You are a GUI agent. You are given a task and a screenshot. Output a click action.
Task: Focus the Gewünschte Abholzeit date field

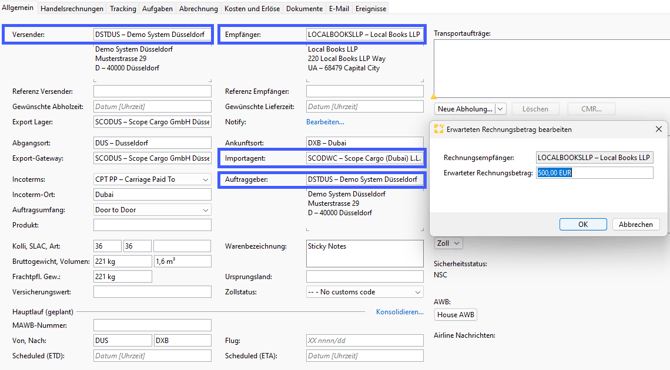click(152, 106)
